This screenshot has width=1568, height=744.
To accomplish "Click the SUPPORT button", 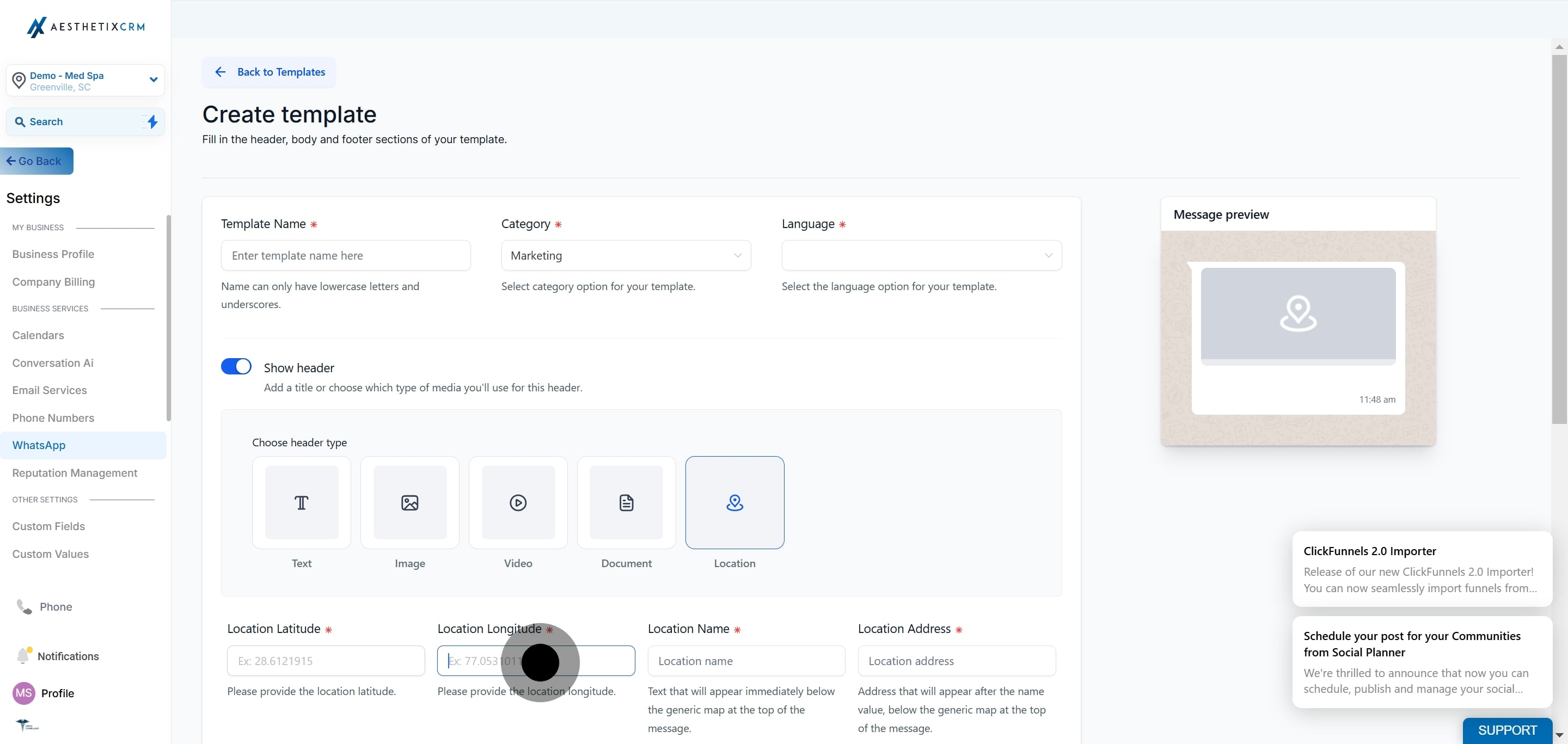I will [x=1506, y=730].
